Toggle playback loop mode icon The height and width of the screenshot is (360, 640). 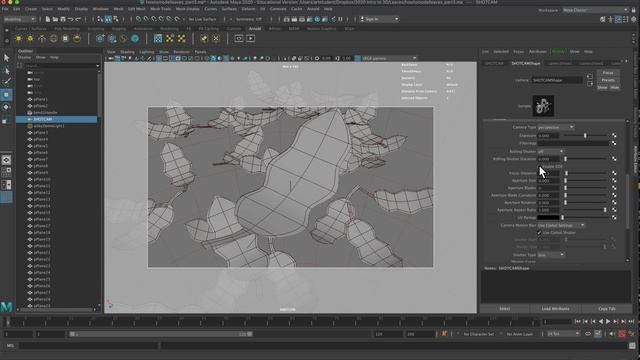click(588, 334)
